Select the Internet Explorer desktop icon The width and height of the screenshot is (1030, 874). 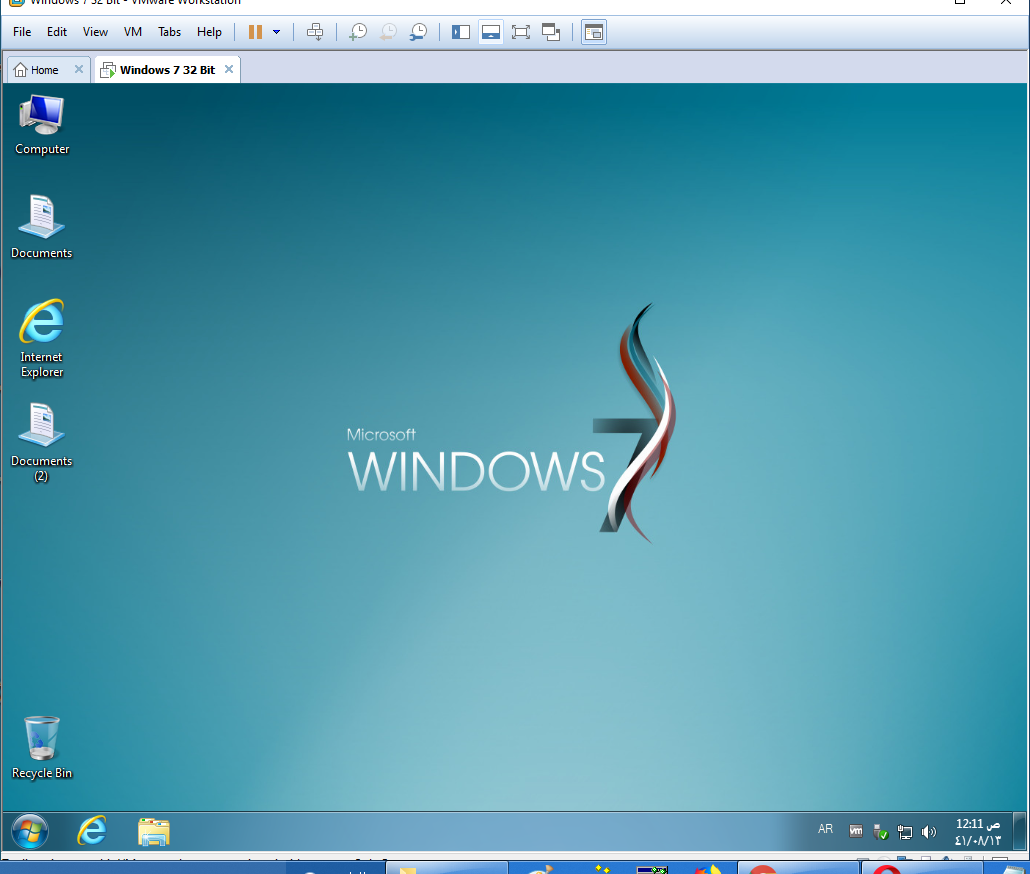[41, 338]
